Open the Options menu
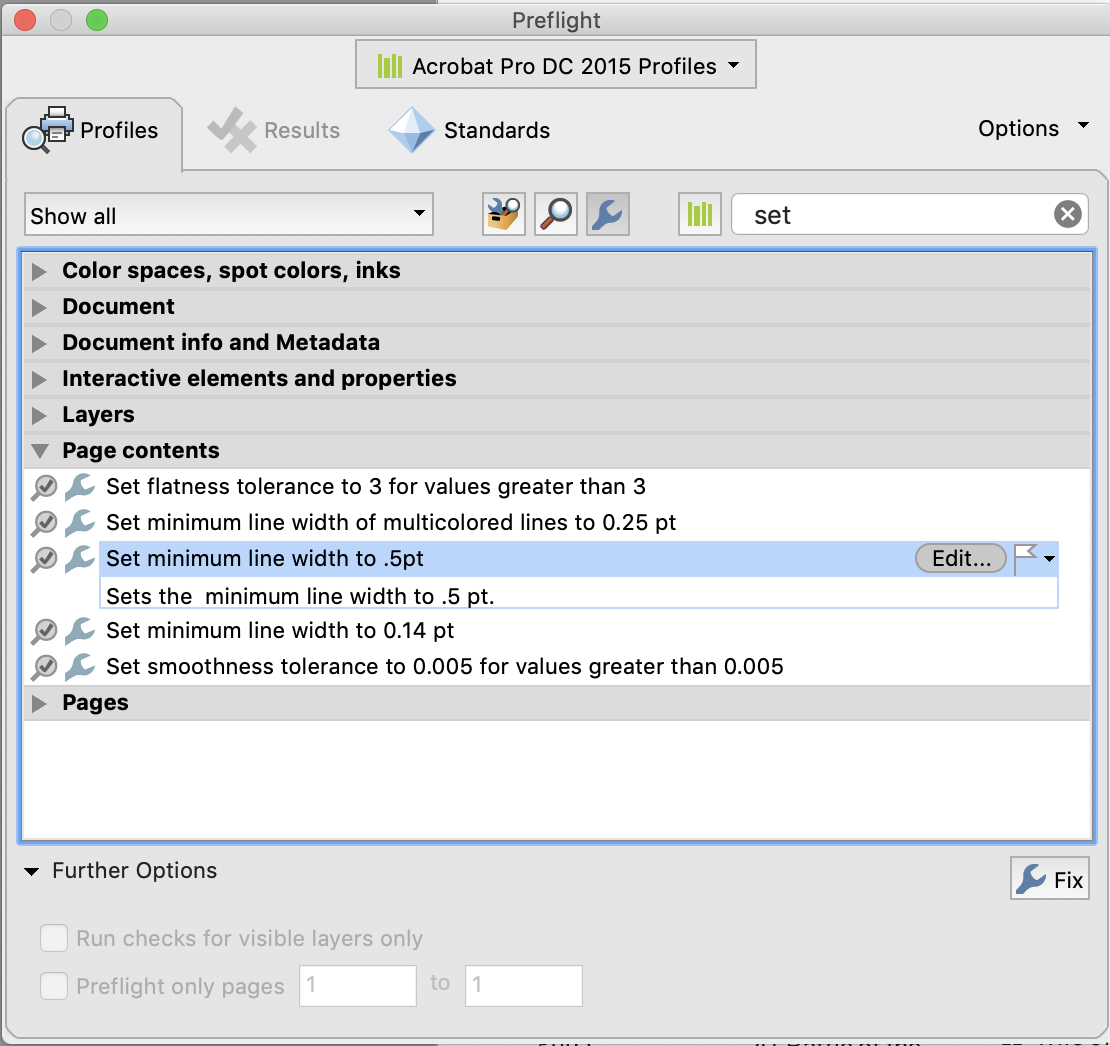Viewport: 1110px width, 1046px height. coord(1034,128)
